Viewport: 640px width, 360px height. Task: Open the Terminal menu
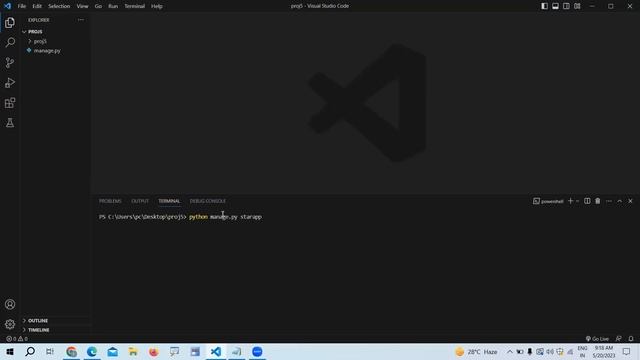pyautogui.click(x=134, y=6)
